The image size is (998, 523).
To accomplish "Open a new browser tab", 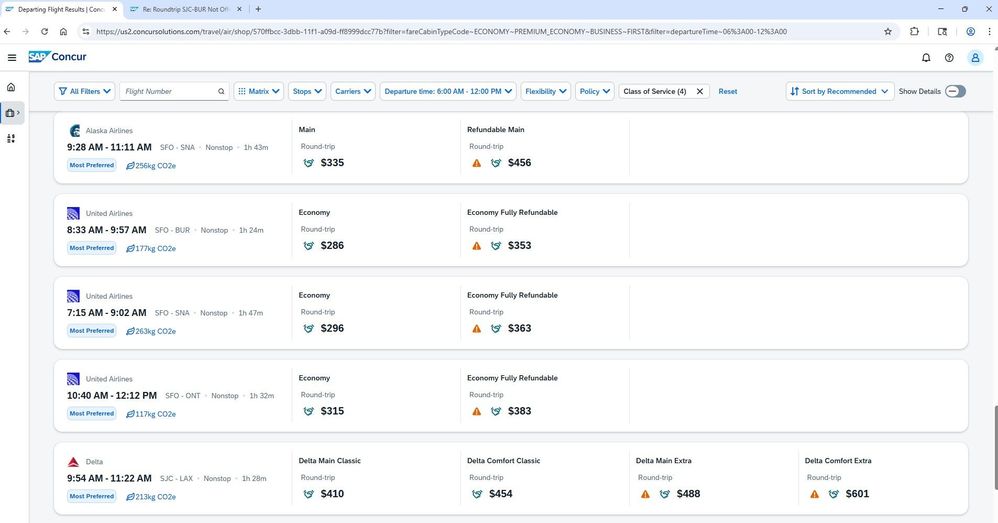I will coord(258,10).
